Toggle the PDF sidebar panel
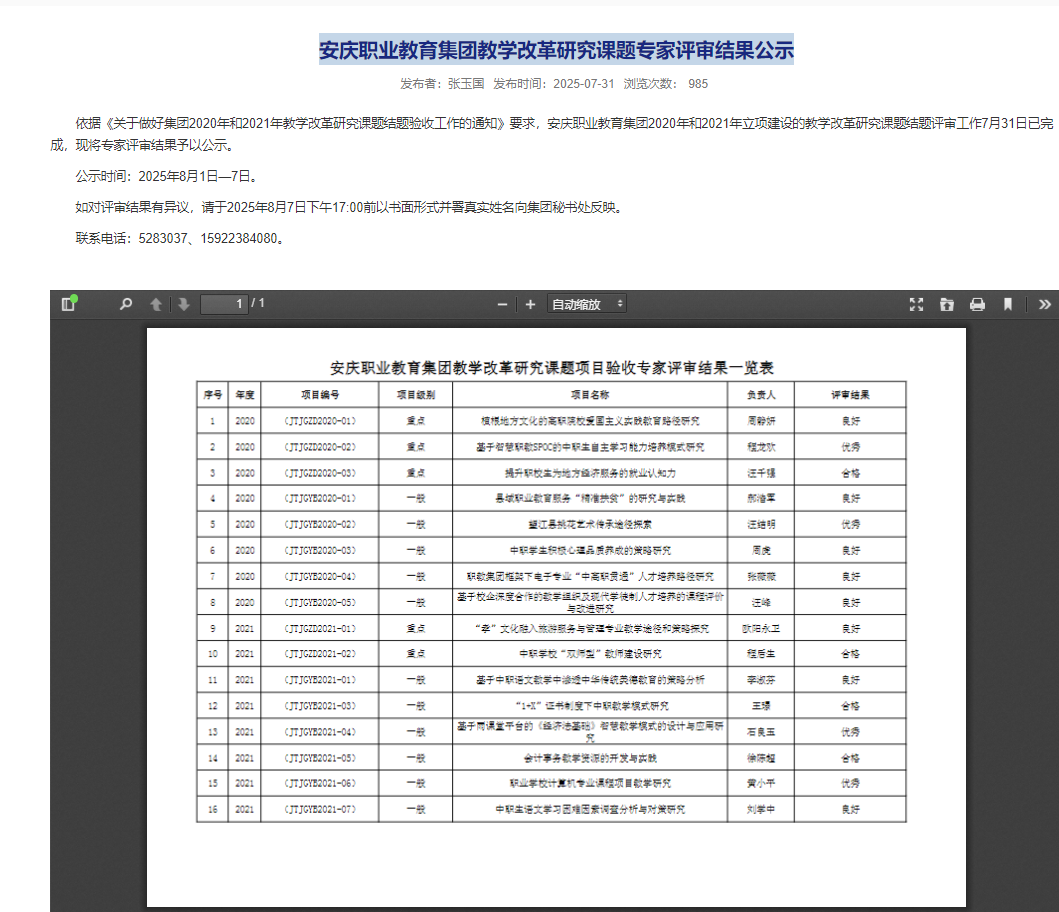This screenshot has width=1059, height=912. tap(68, 304)
